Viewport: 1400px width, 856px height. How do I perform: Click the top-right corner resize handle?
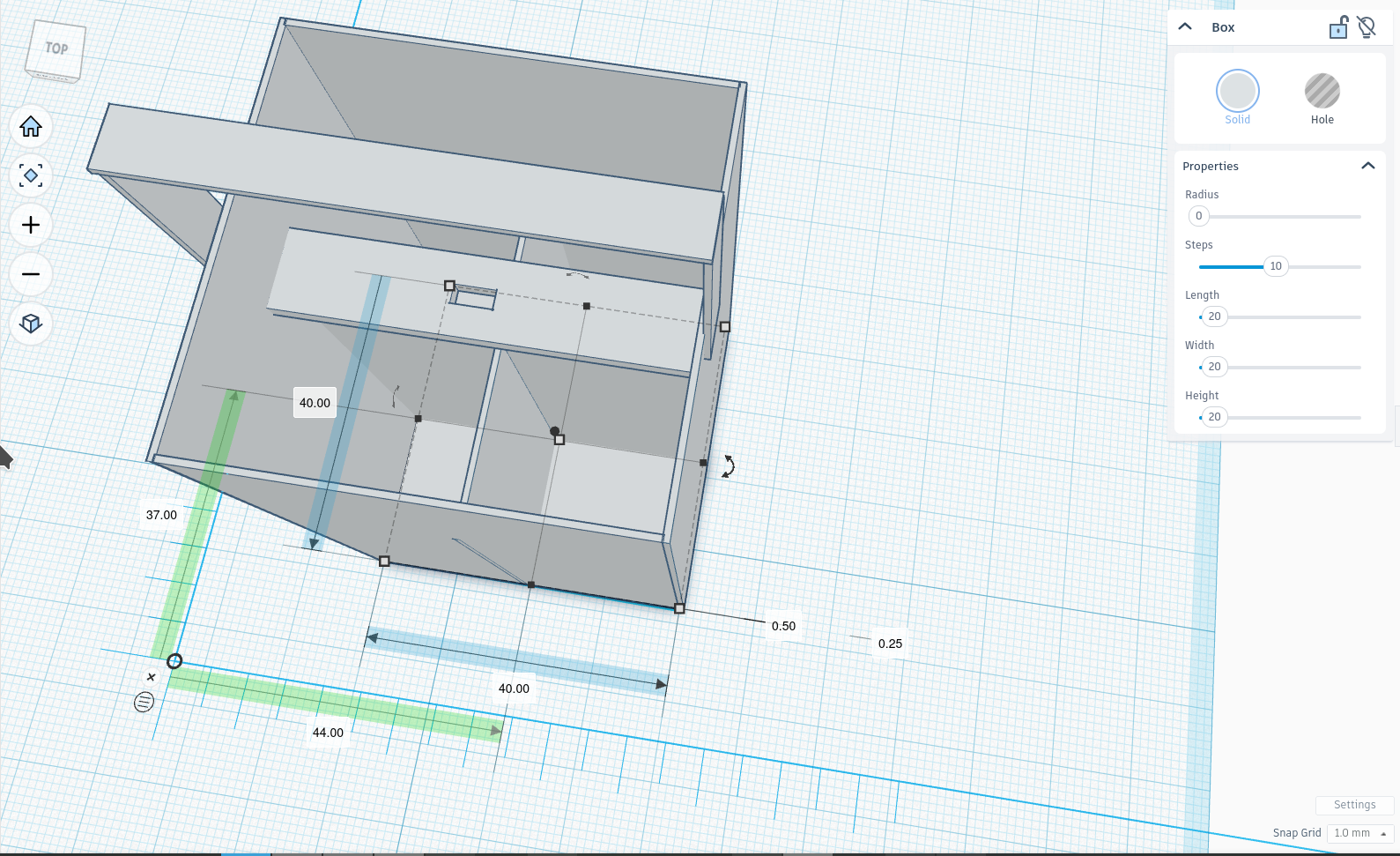[x=725, y=327]
